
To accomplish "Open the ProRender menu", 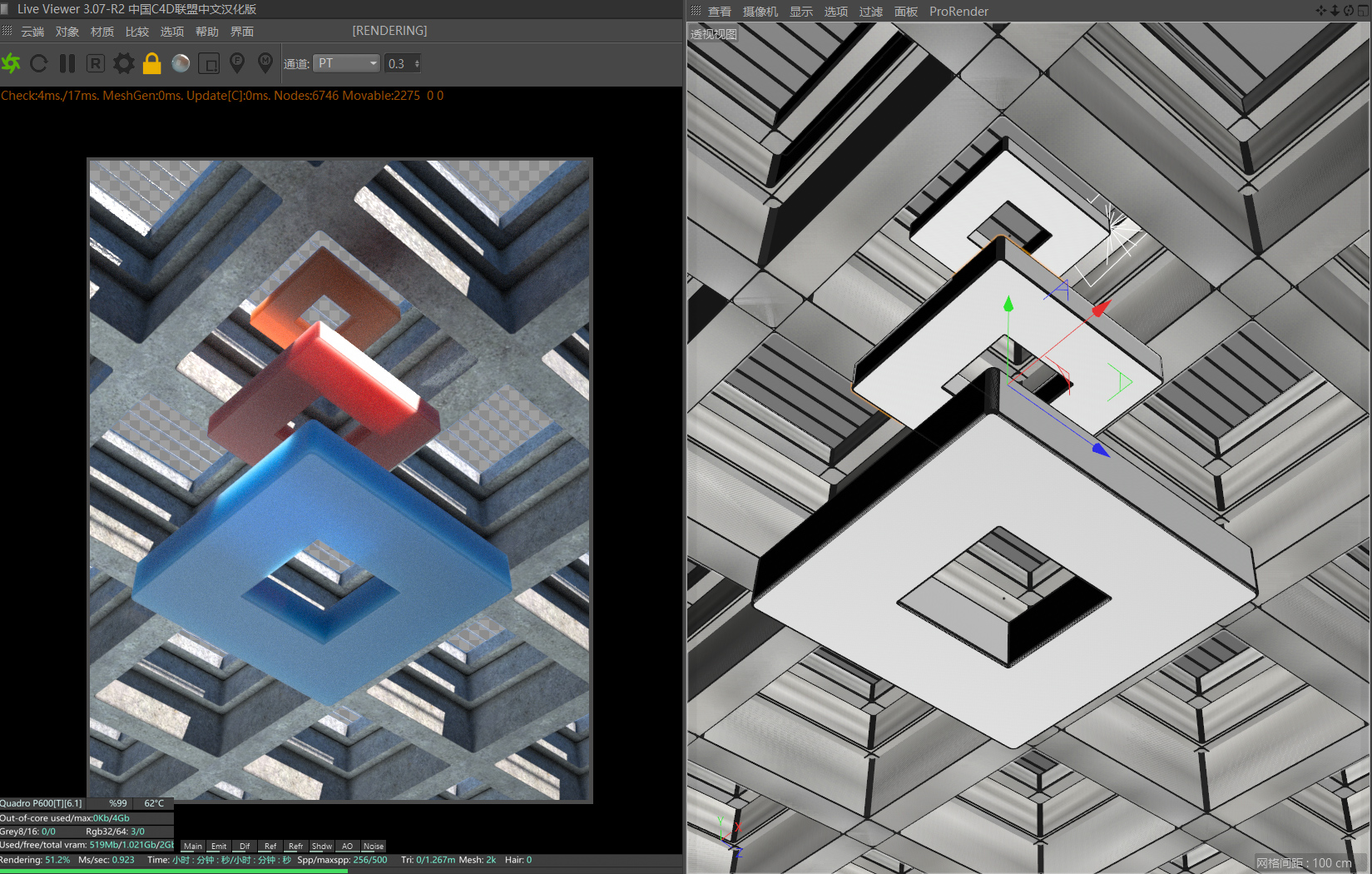I will tap(958, 12).
